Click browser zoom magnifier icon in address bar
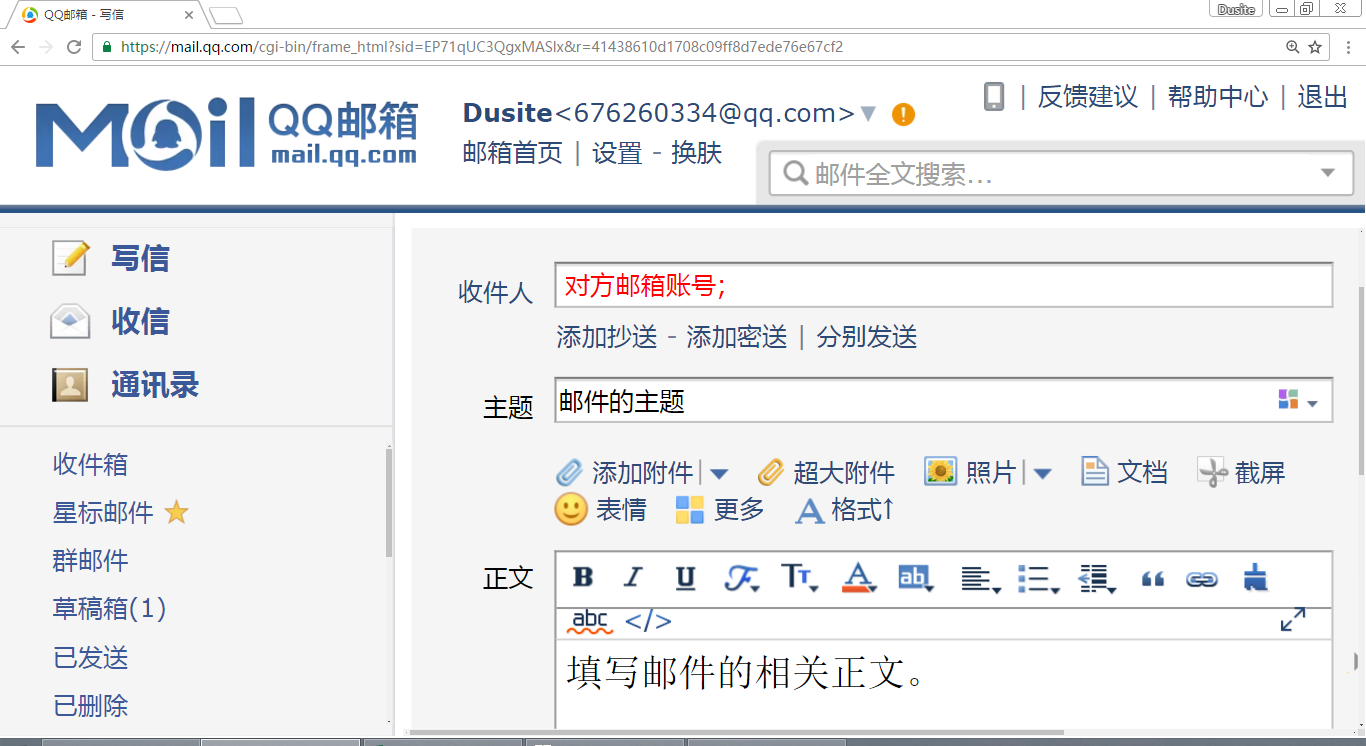The image size is (1366, 746). click(1292, 47)
